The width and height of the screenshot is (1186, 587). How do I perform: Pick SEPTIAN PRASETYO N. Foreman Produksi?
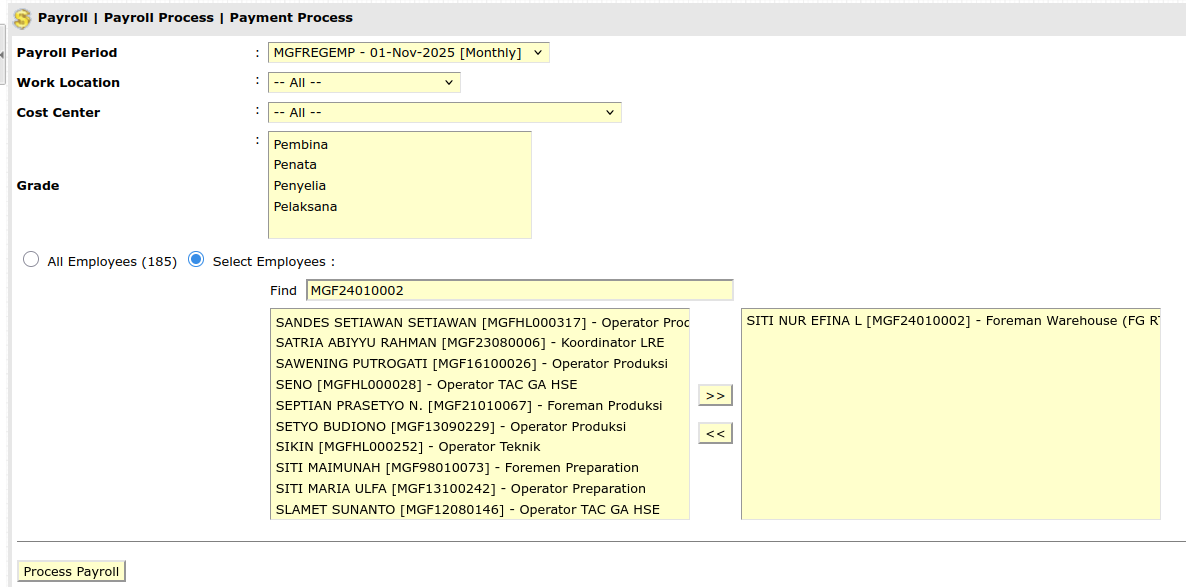[x=468, y=406]
